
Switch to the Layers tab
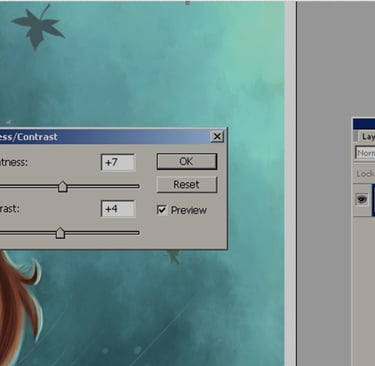(367, 137)
